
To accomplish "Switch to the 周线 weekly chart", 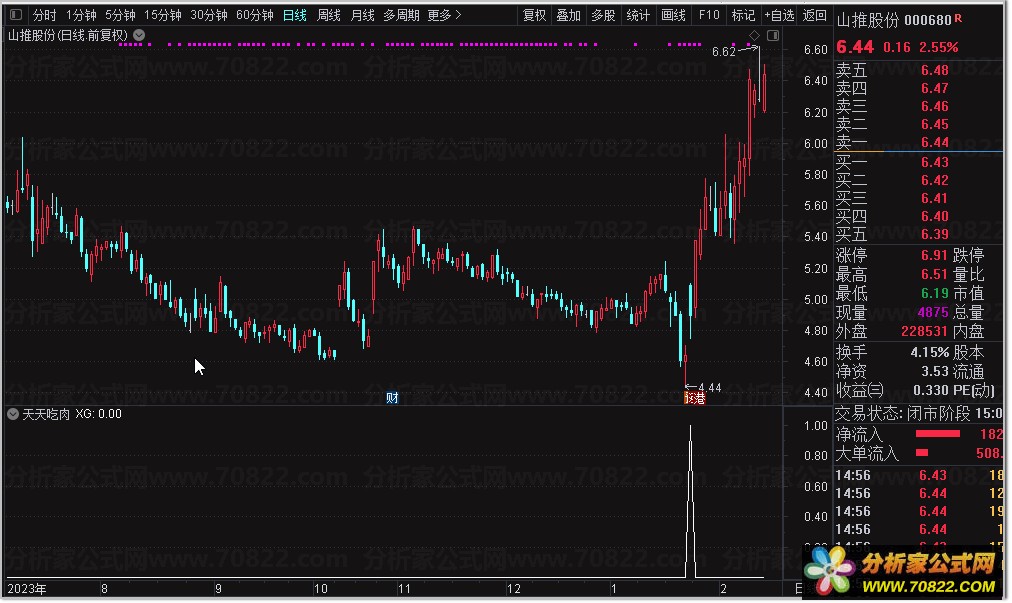I will point(329,15).
